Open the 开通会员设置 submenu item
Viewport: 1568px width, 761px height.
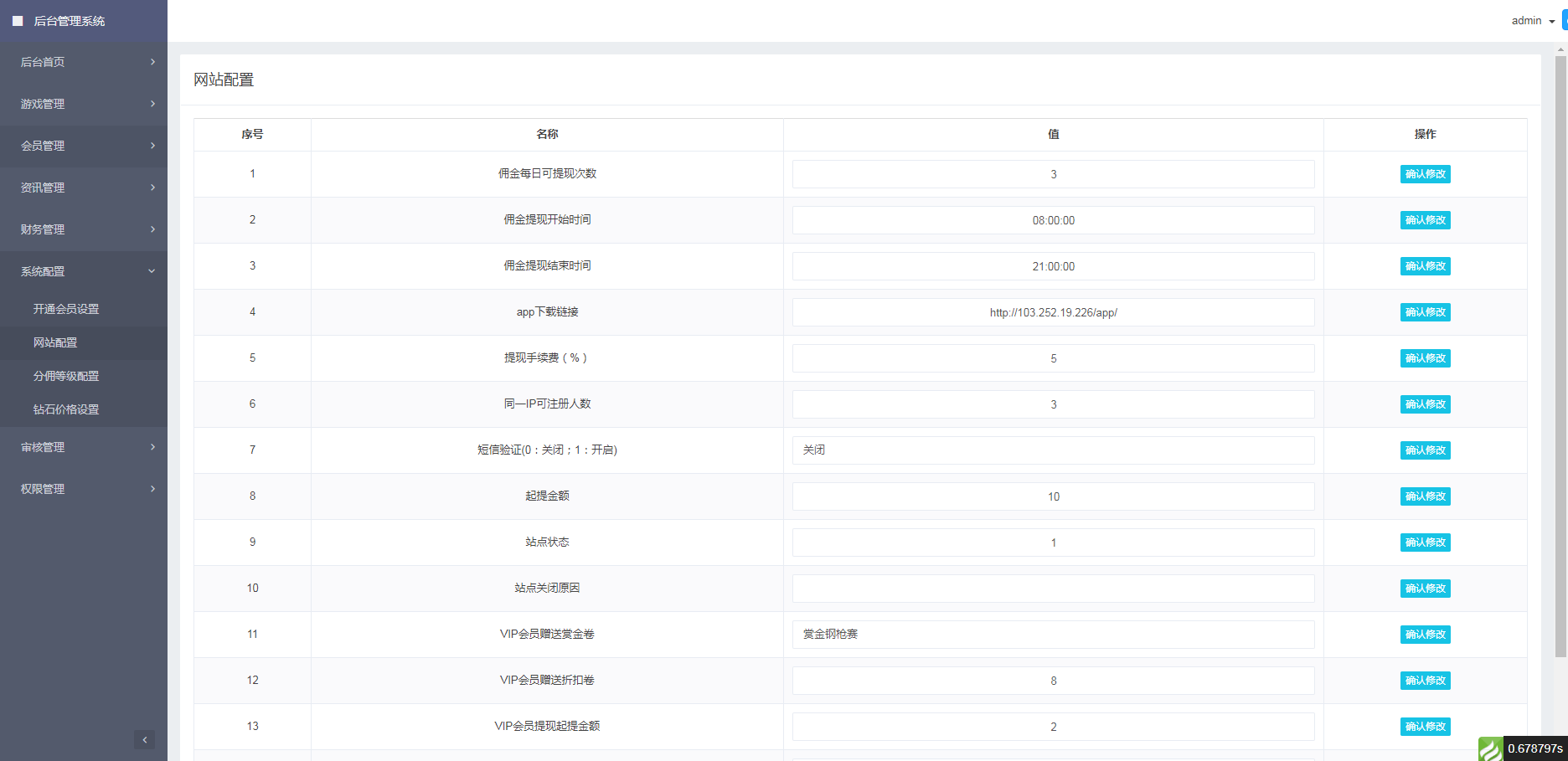pyautogui.click(x=66, y=309)
